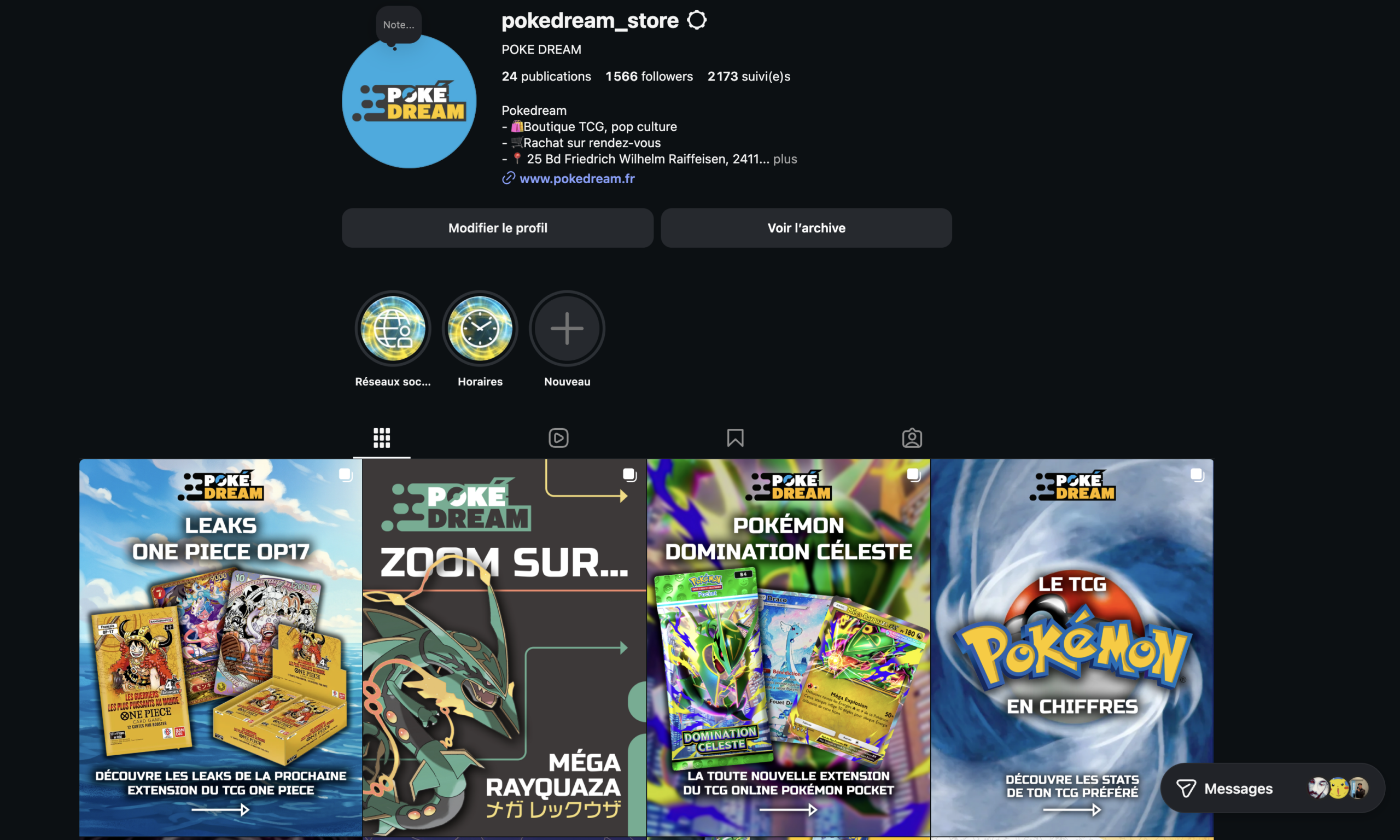1400x840 pixels.
Task: Open the settings gear next to pokedream_store
Action: pyautogui.click(x=697, y=20)
